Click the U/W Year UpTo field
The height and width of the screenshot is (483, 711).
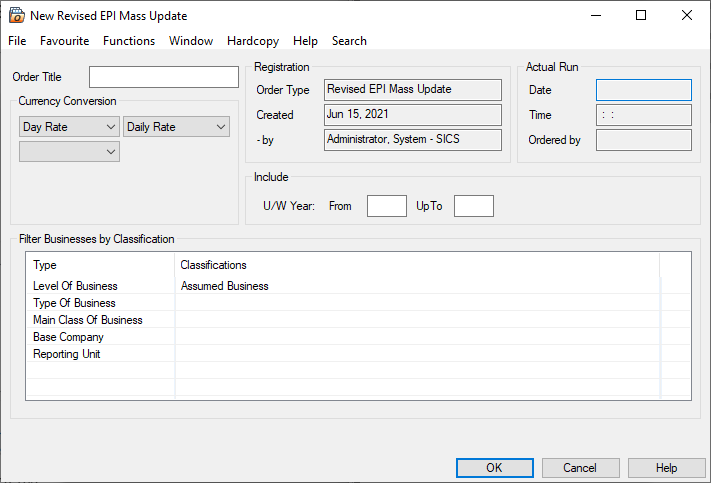click(x=473, y=206)
